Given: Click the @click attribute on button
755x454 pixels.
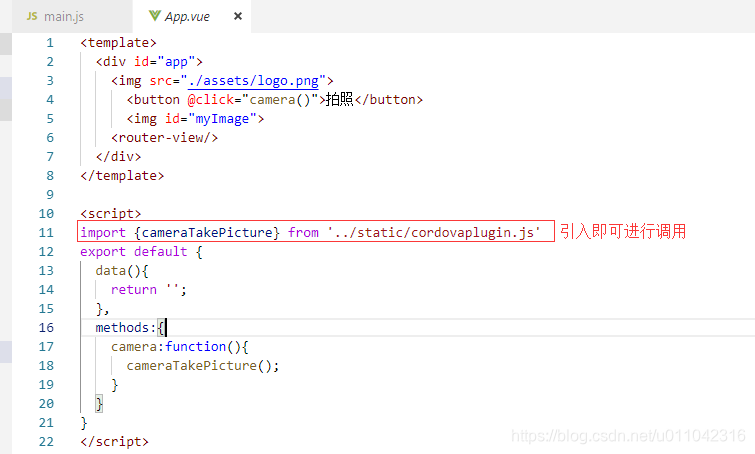Looking at the screenshot, I should tap(210, 100).
